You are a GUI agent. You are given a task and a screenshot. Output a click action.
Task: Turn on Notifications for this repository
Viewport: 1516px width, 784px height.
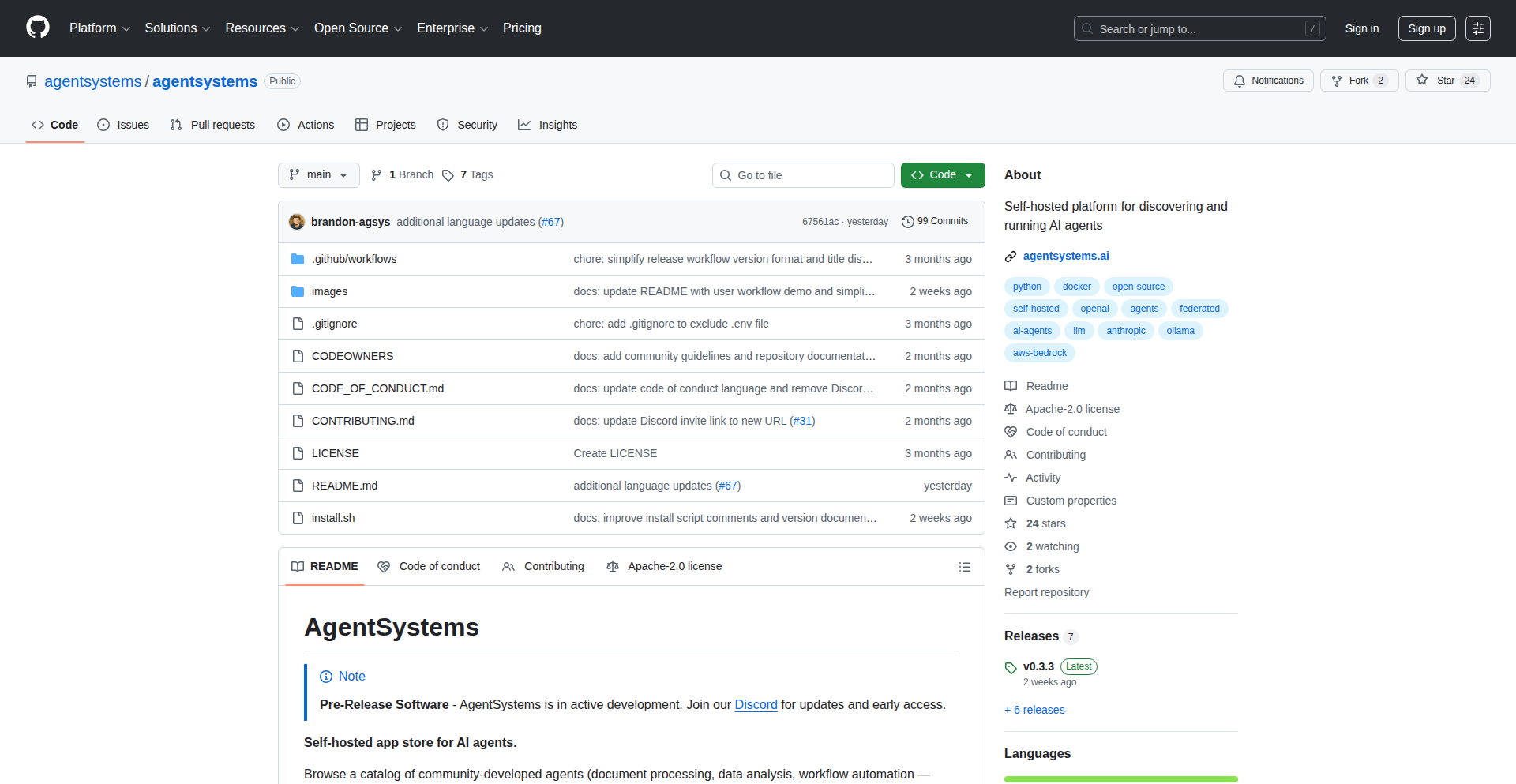pos(1268,81)
